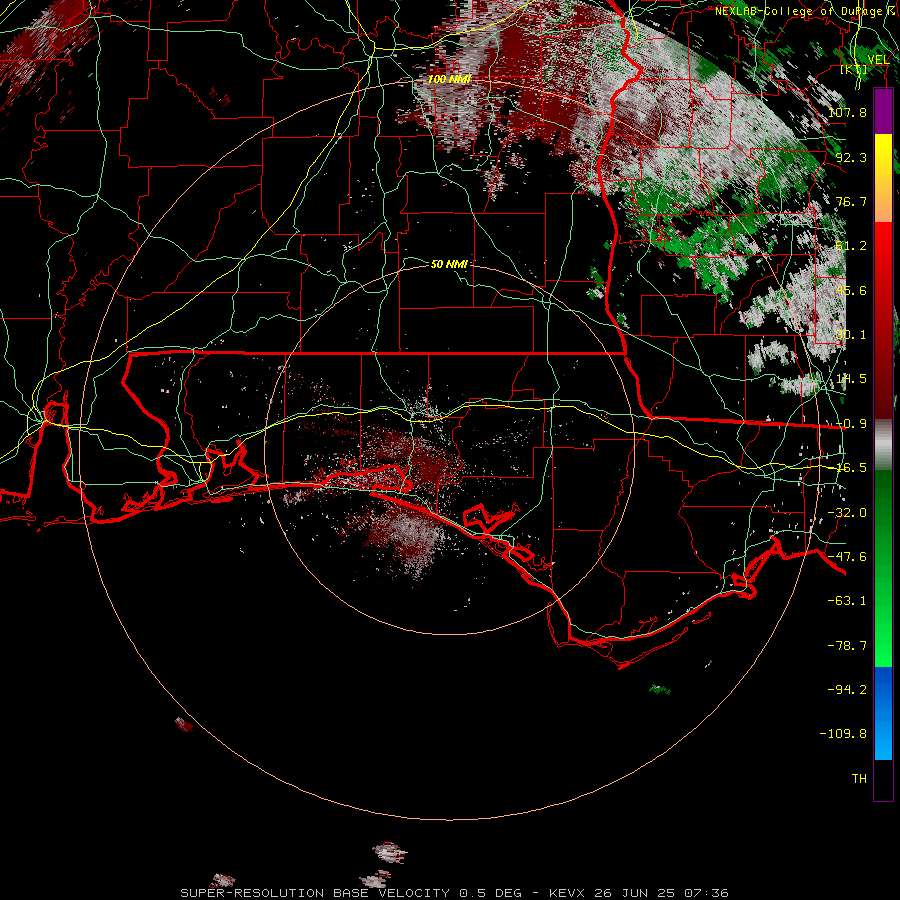Click the 76.7 velocity scale label
This screenshot has width=900, height=900.
click(851, 201)
